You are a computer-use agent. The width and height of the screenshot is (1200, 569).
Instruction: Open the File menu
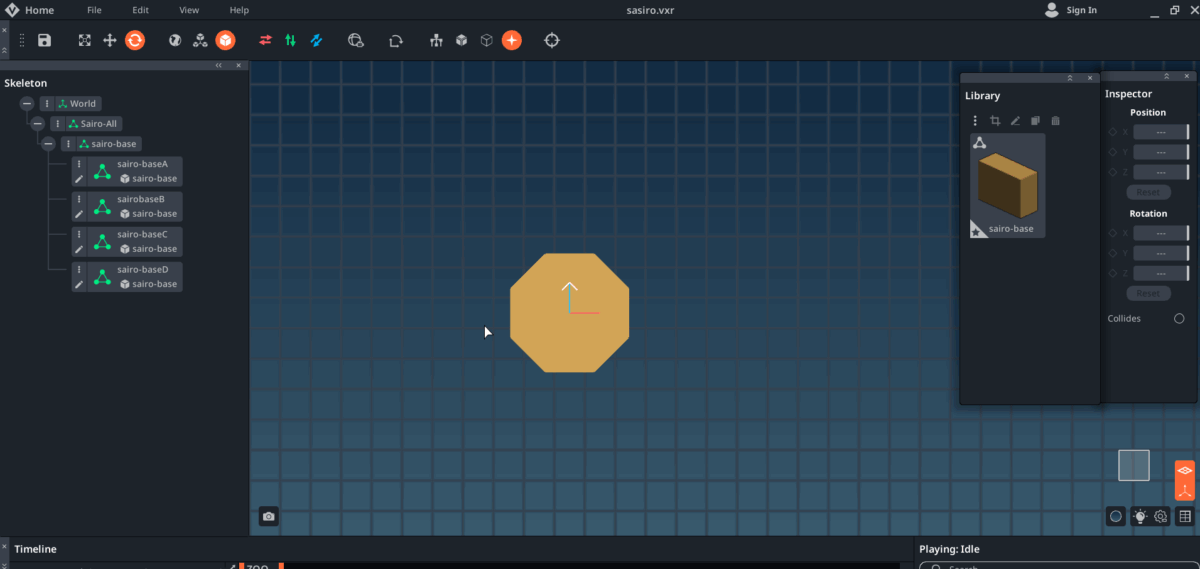click(94, 10)
